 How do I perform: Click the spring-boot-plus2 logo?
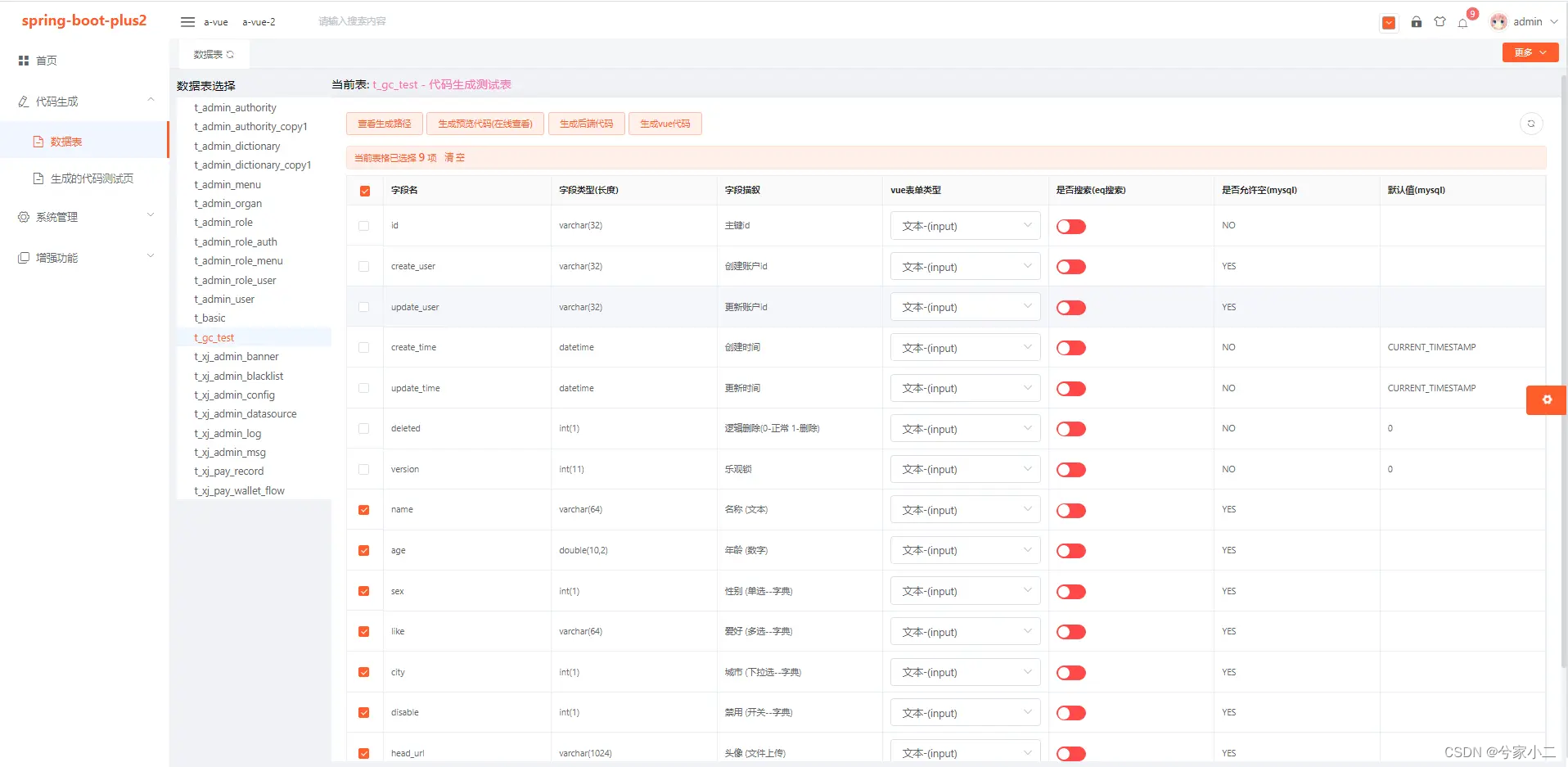(84, 20)
